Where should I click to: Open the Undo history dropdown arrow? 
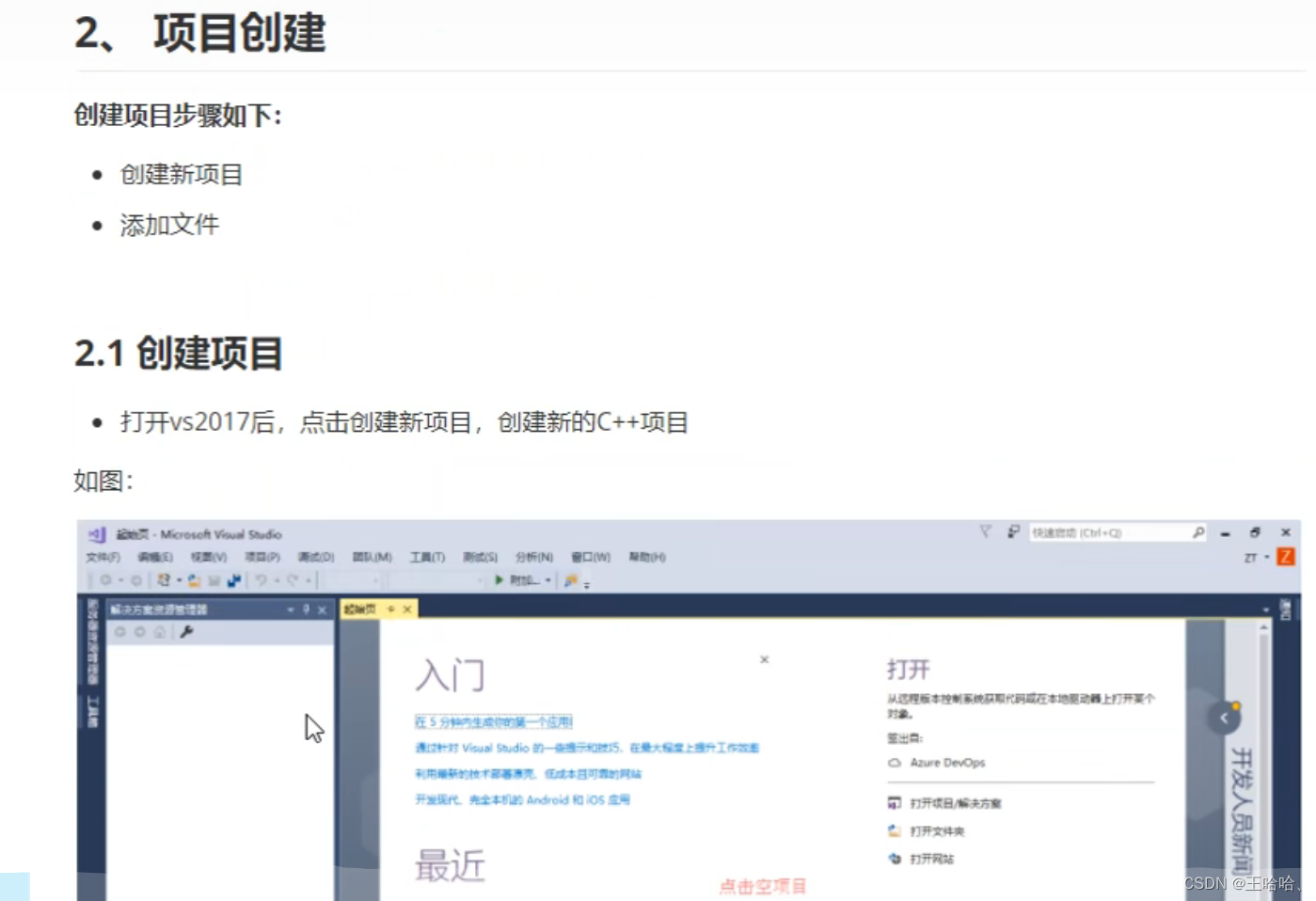point(277,581)
